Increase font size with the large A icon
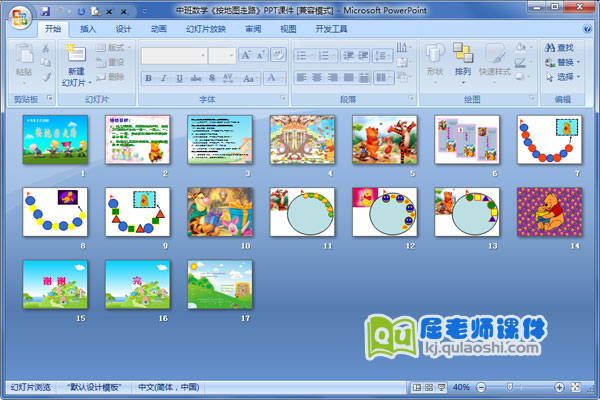 click(x=245, y=55)
